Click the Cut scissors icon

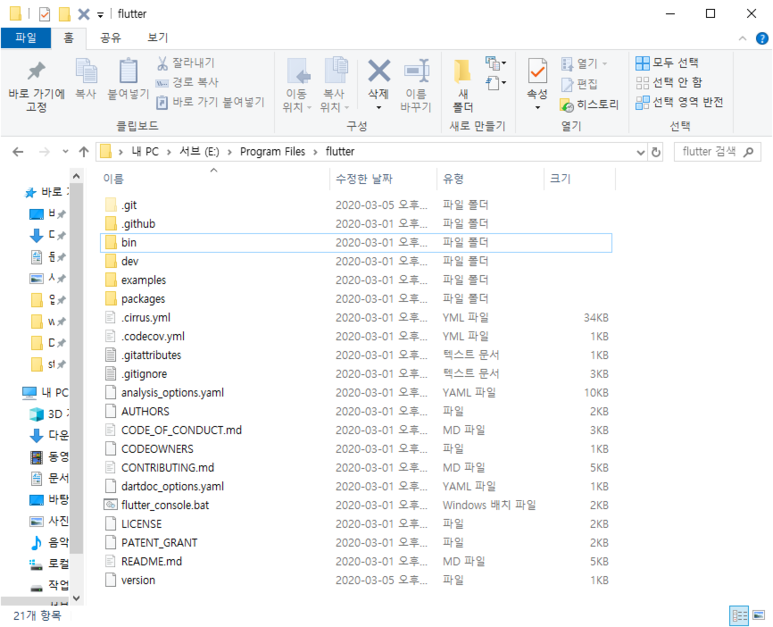162,63
